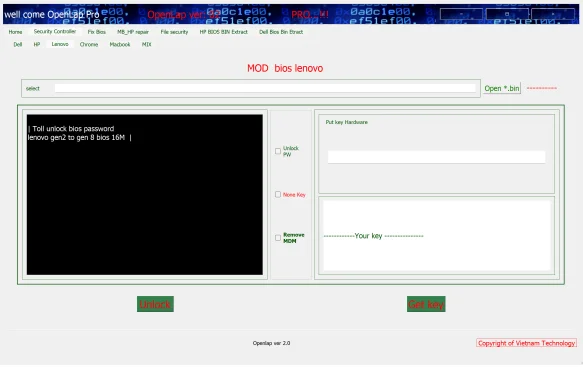Image resolution: width=583 pixels, height=367 pixels.
Task: Click the select file path field
Action: pyautogui.click(x=265, y=88)
